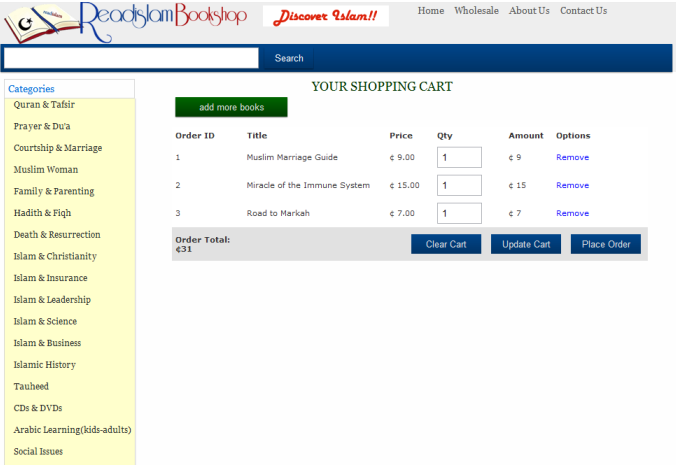Screen dimensions: 676x467
Task: Click the Muslim Marriage Guide title
Action: [x=292, y=157]
